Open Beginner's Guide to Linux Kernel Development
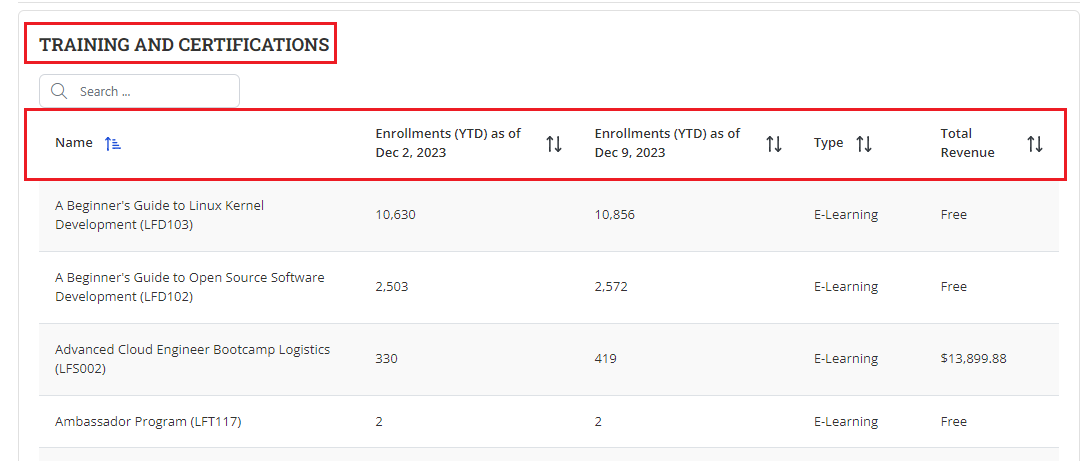1088x461 pixels. [159, 215]
